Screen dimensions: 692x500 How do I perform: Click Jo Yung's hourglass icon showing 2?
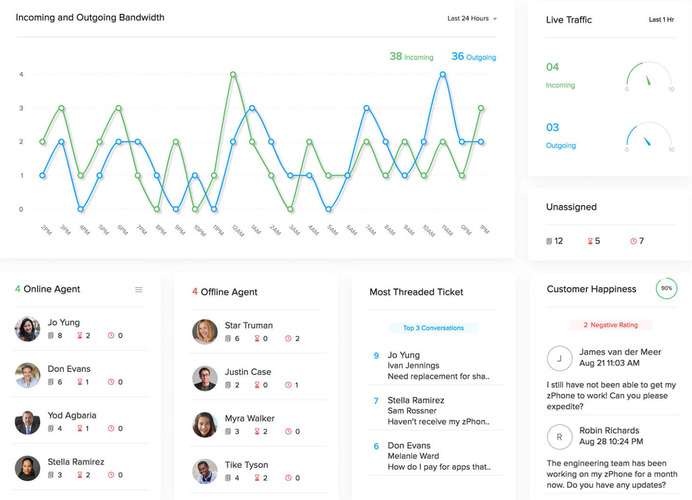tap(80, 335)
